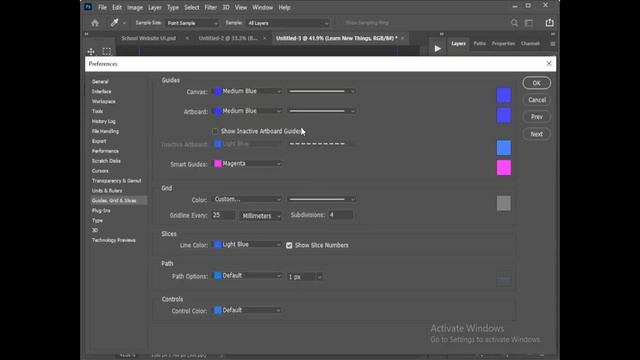
Task: Select the Rectangular Marquee tool icon
Action: pos(107,51)
